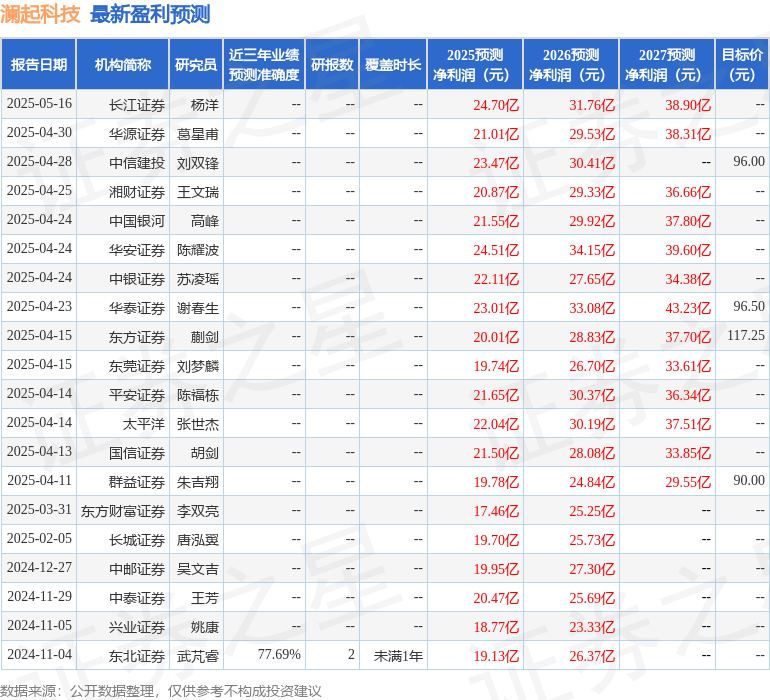Select researcher 刘梦麟
The height and width of the screenshot is (700, 770).
pos(198,366)
